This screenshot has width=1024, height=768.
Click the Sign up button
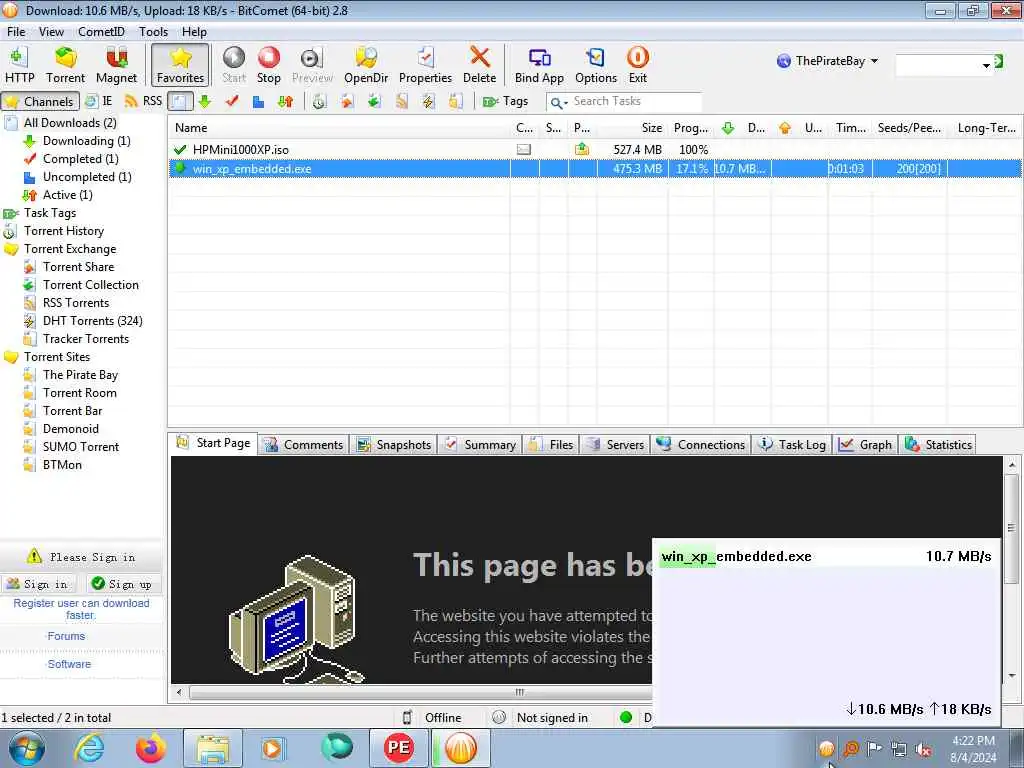coord(121,584)
